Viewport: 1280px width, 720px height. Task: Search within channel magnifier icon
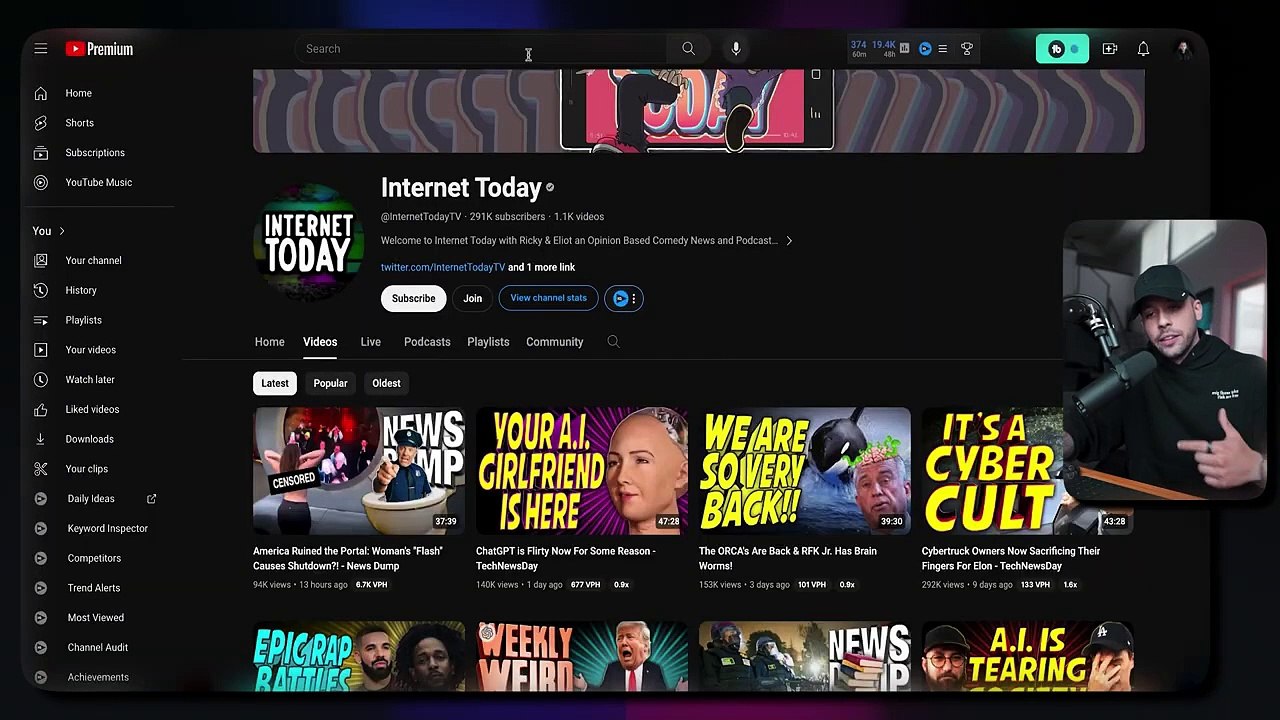[613, 342]
